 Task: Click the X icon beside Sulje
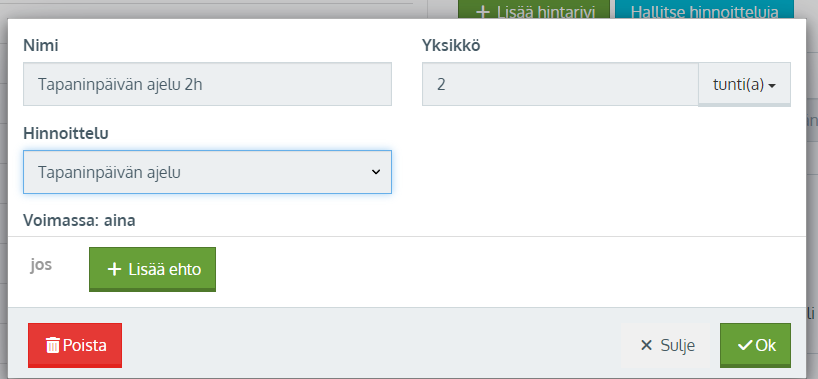[x=646, y=345]
